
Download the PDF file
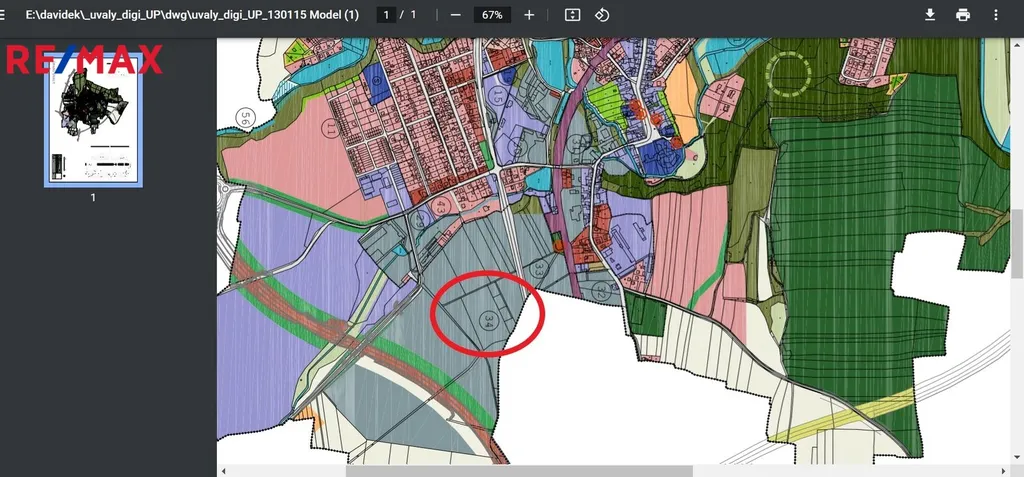click(930, 15)
